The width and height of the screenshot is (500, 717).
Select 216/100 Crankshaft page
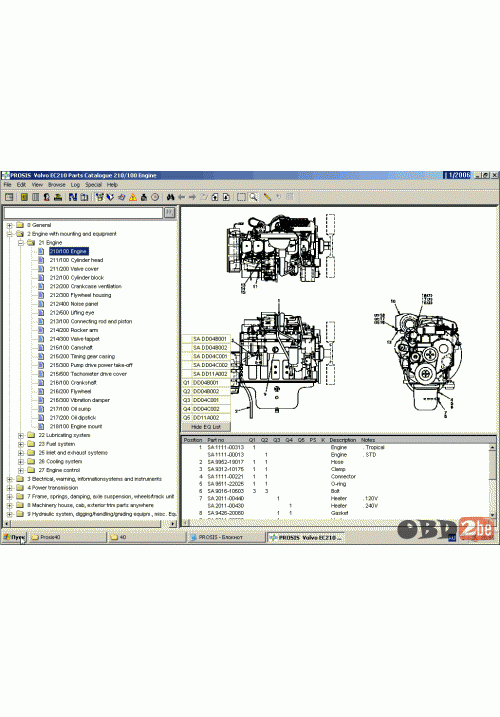pyautogui.click(x=73, y=383)
